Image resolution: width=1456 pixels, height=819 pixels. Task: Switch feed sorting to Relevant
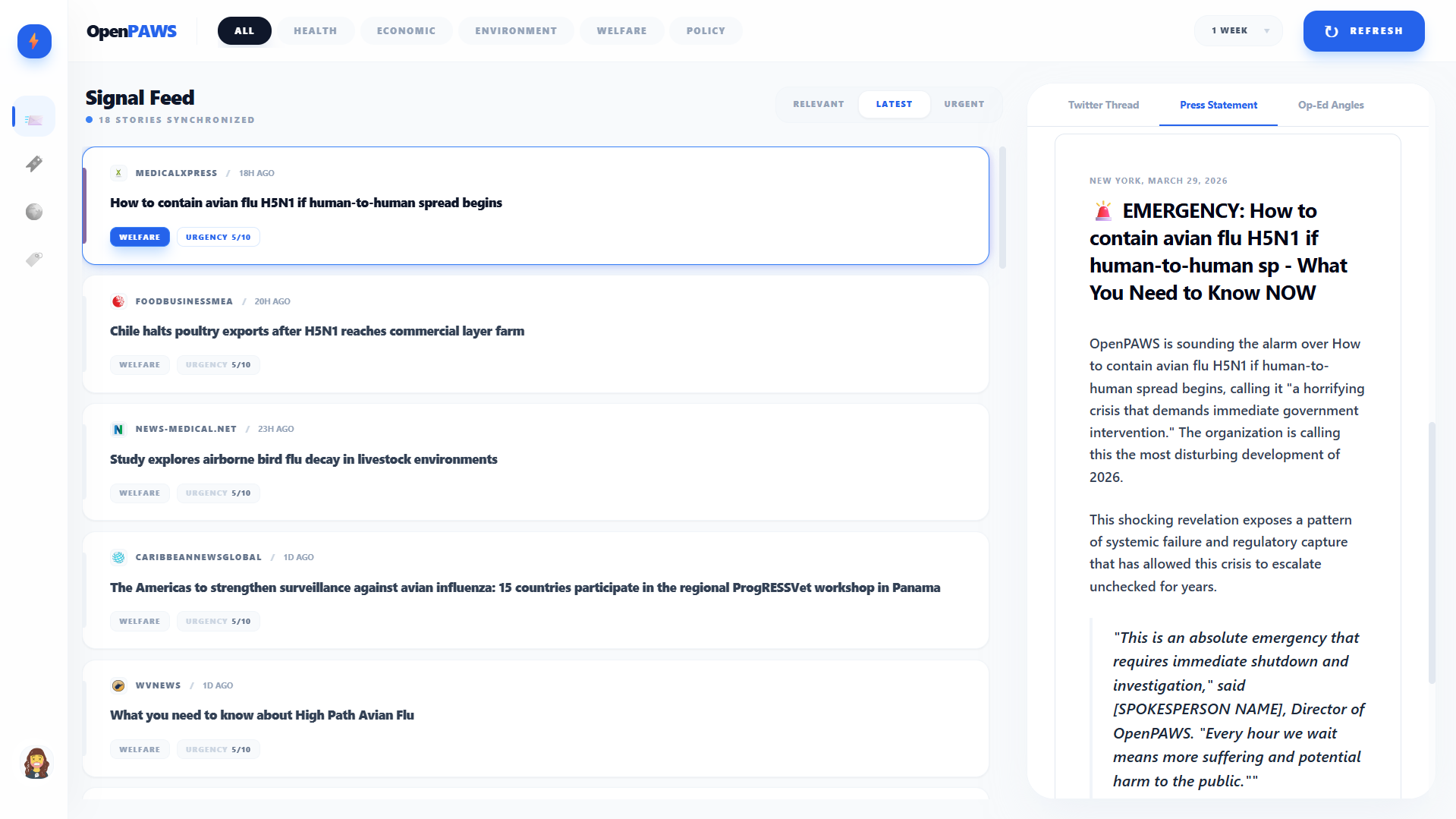click(818, 105)
